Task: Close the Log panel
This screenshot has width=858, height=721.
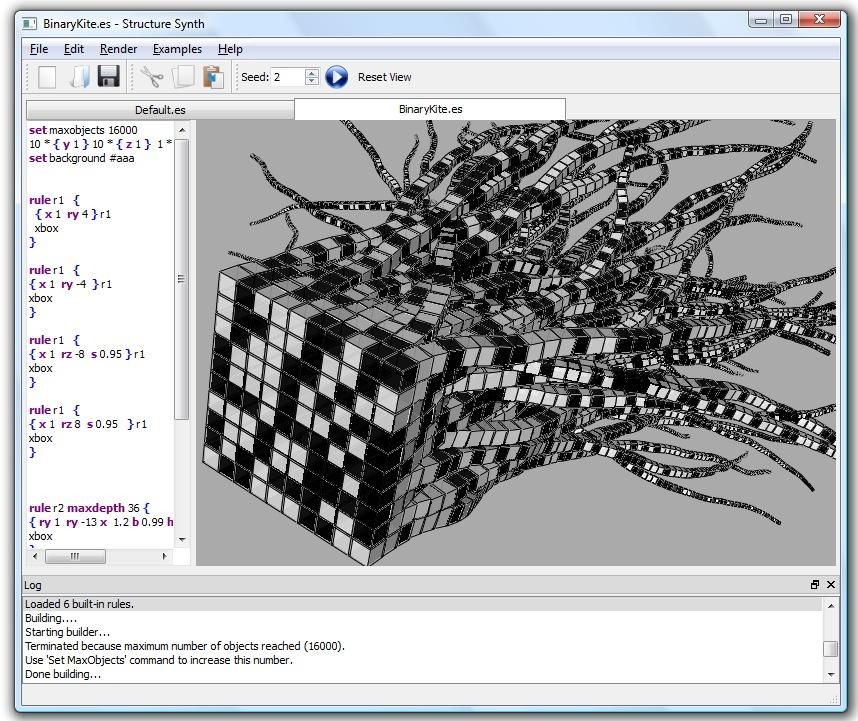Action: coord(830,585)
